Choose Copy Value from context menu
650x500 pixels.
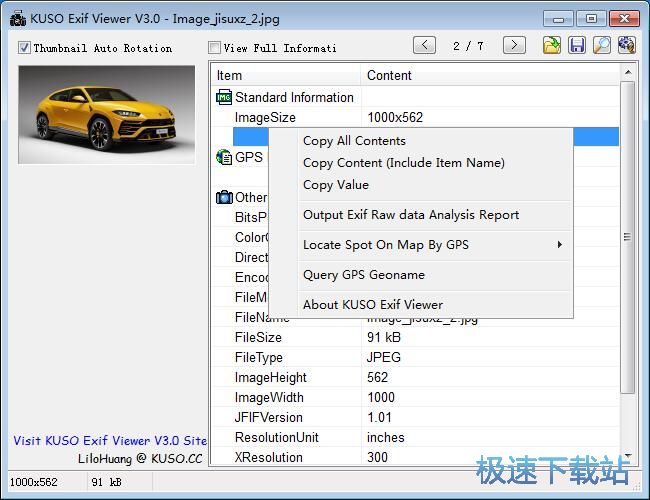(x=335, y=185)
